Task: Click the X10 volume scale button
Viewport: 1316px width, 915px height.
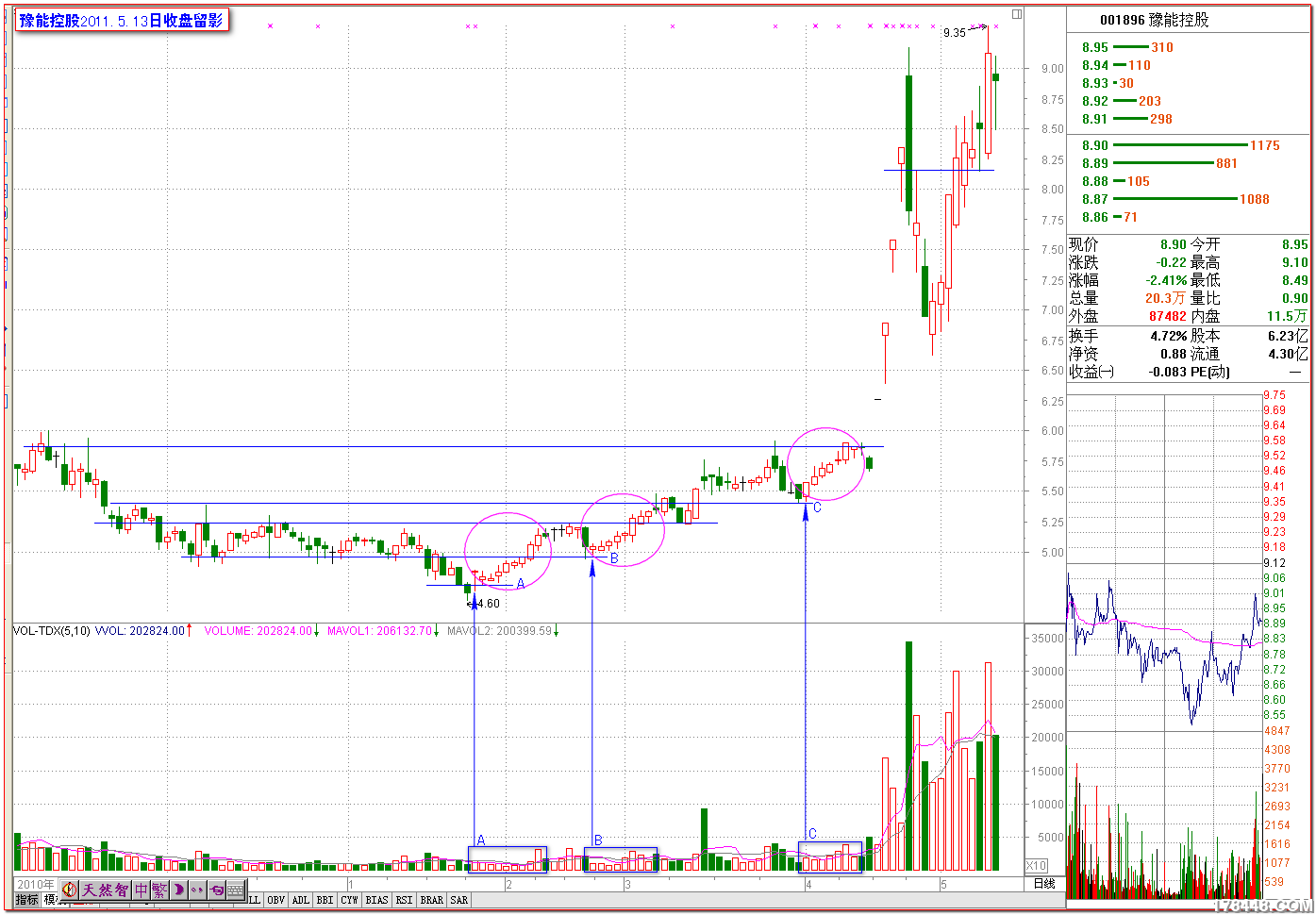Action: click(x=1036, y=865)
